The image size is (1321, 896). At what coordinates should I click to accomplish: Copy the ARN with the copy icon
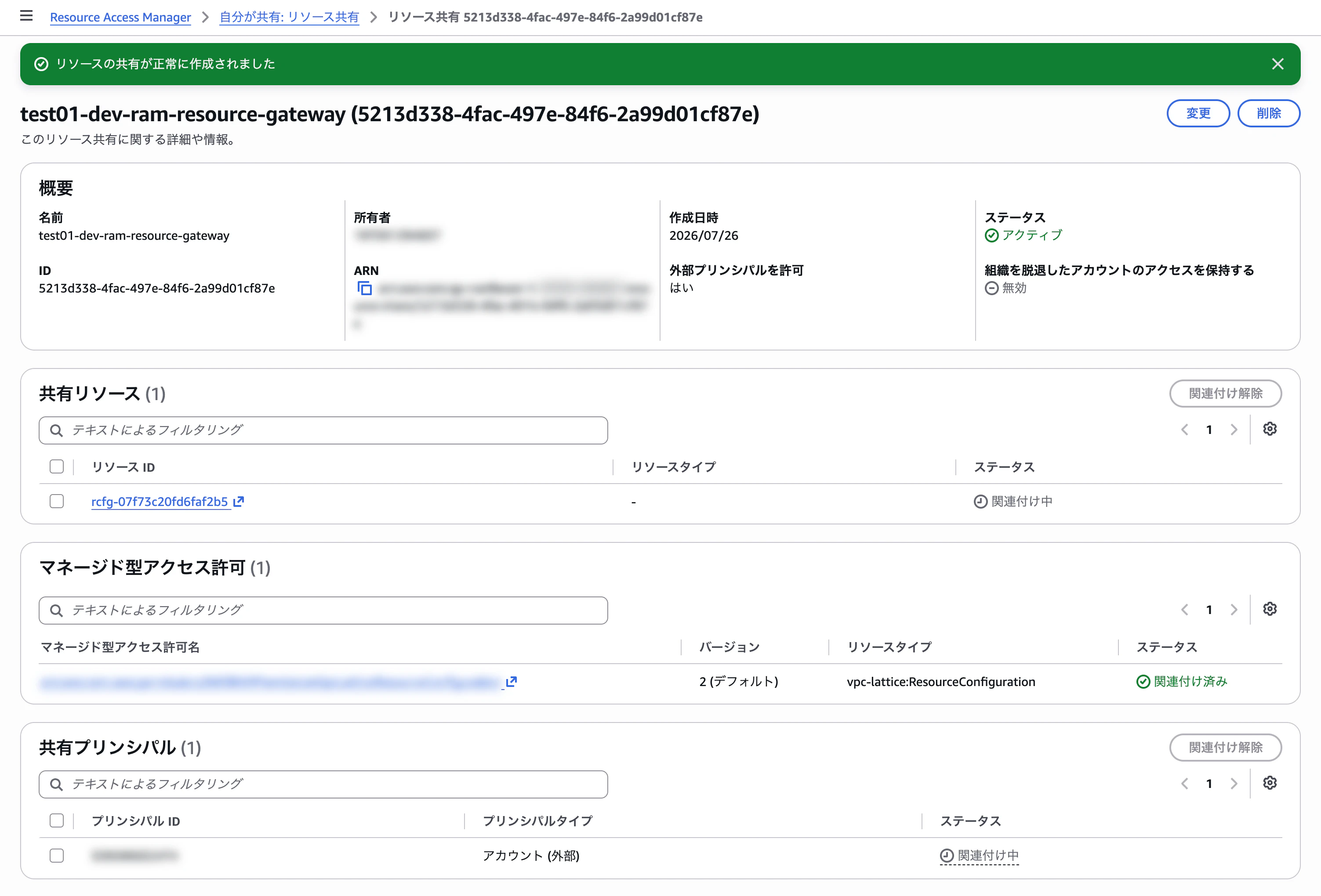point(364,289)
